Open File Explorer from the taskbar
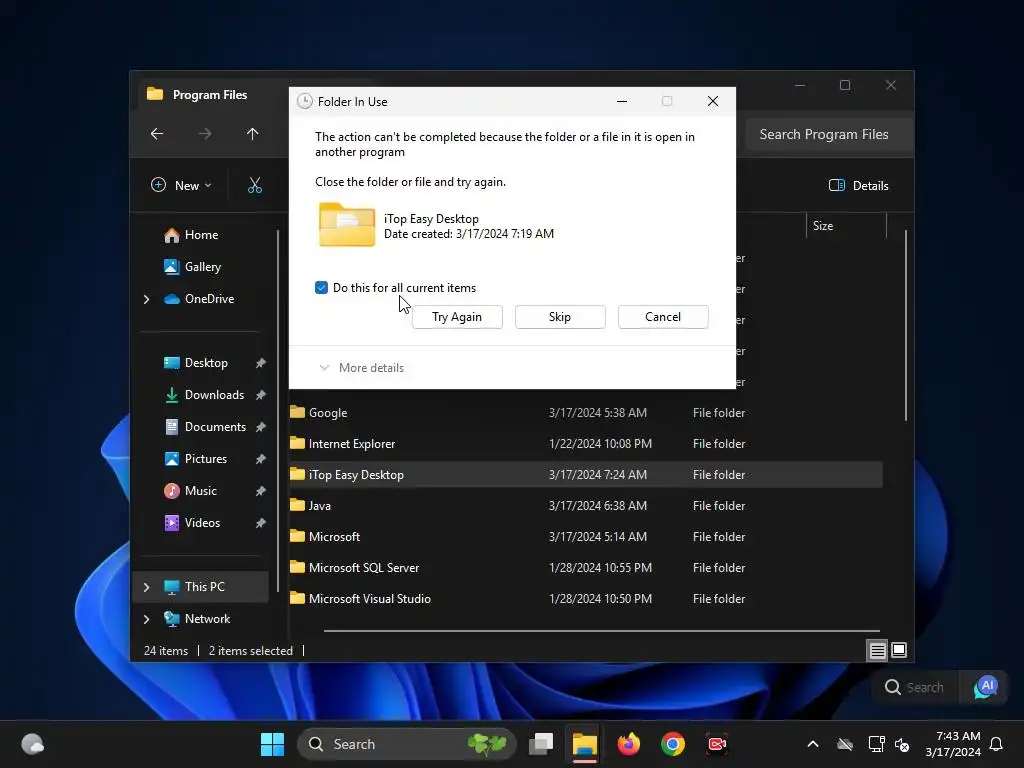Image resolution: width=1024 pixels, height=768 pixels. click(x=584, y=744)
